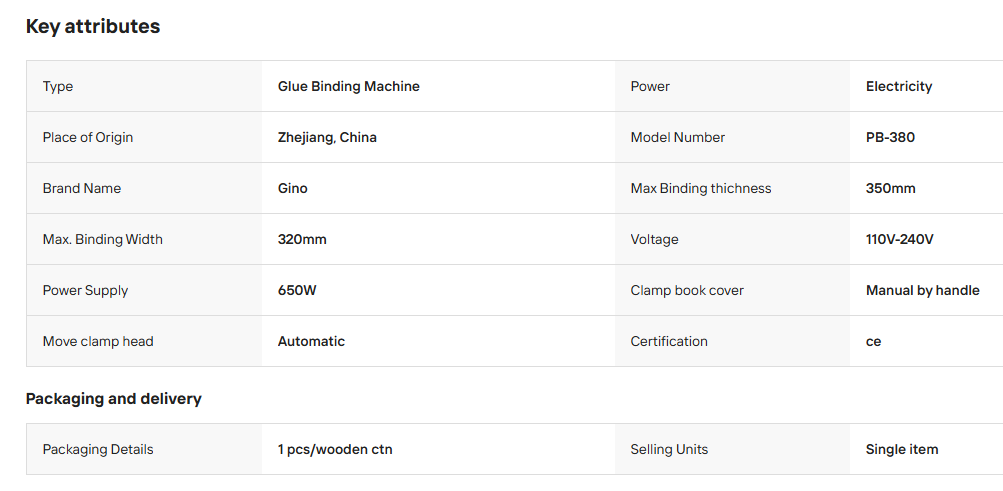
Task: Click the Brand Name label cell
Action: click(x=144, y=188)
